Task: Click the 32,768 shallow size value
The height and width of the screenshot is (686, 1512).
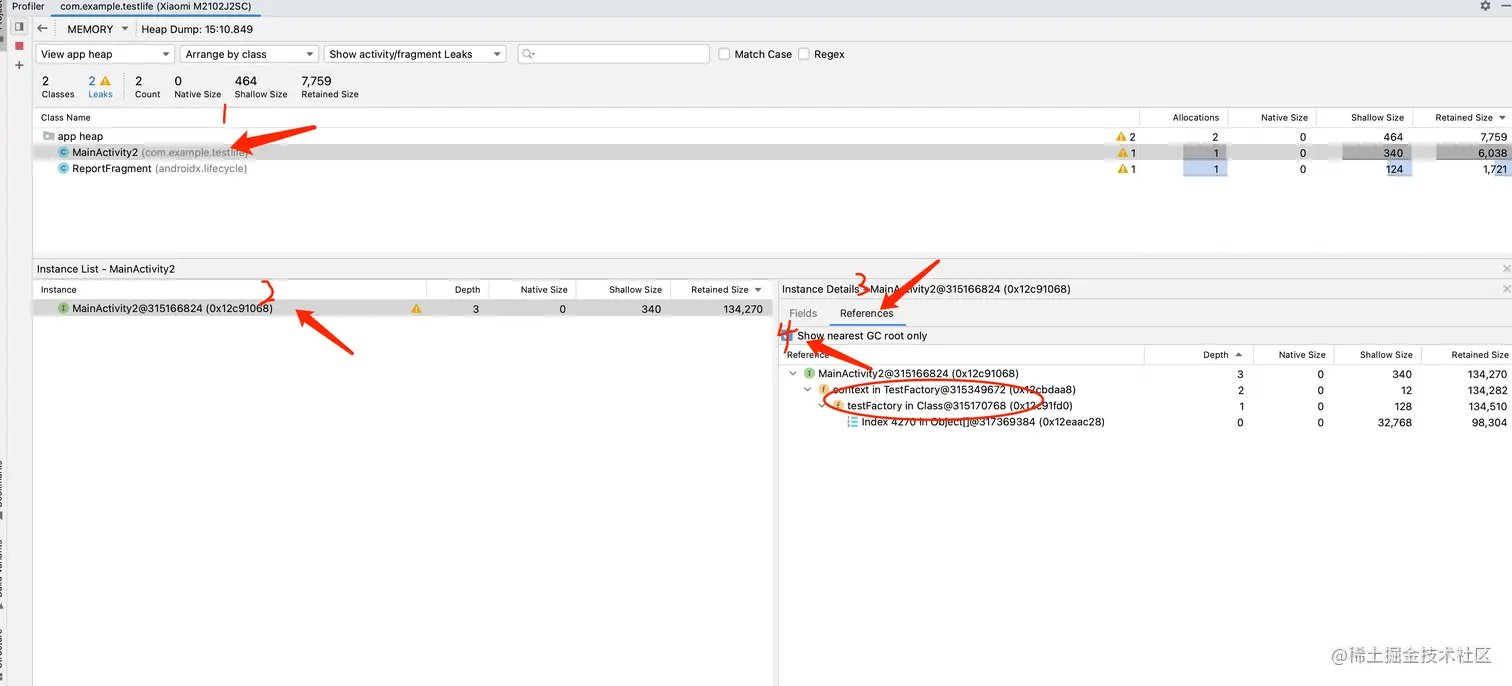Action: [x=1395, y=422]
